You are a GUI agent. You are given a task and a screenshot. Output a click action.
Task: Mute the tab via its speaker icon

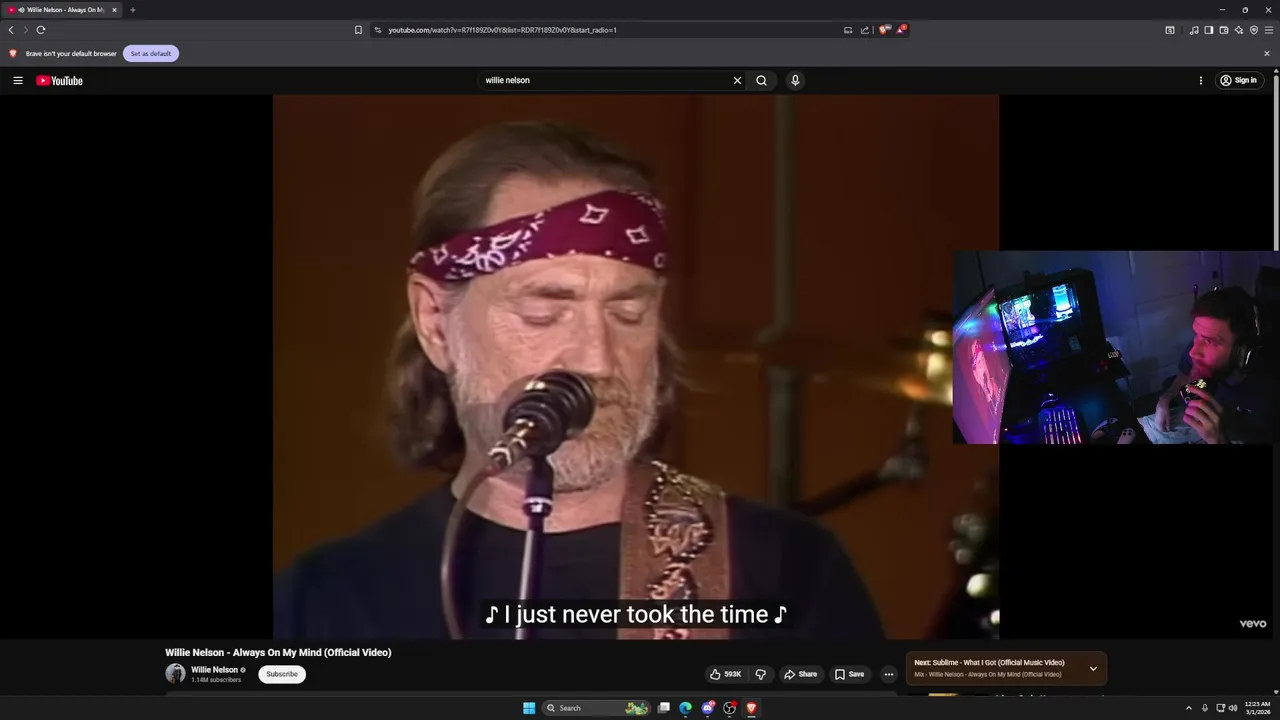(21, 10)
